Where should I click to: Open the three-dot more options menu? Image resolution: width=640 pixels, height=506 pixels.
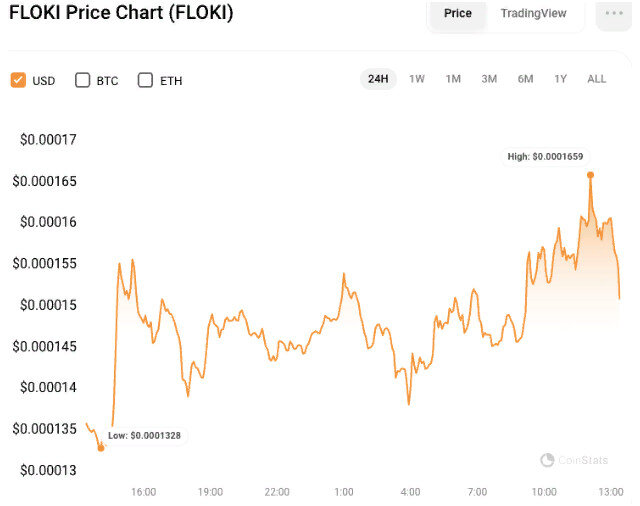coord(612,14)
